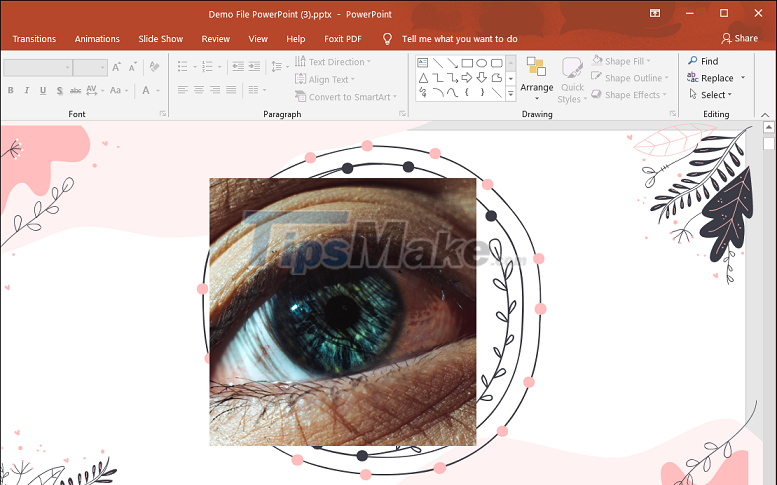777x485 pixels.
Task: Toggle bold formatting
Action: coord(10,90)
